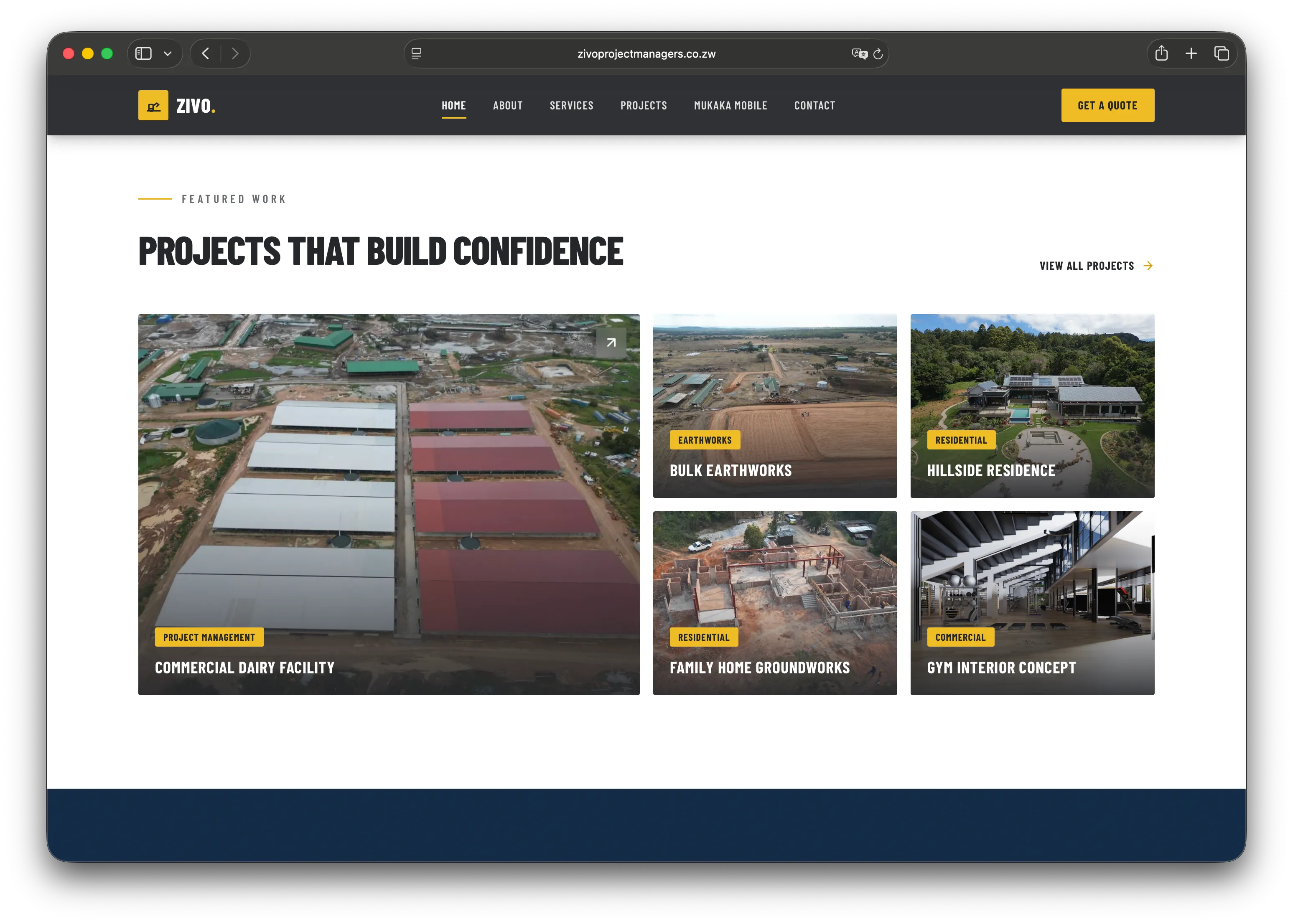Show tab overview icon
This screenshot has width=1293, height=924.
(x=1221, y=53)
